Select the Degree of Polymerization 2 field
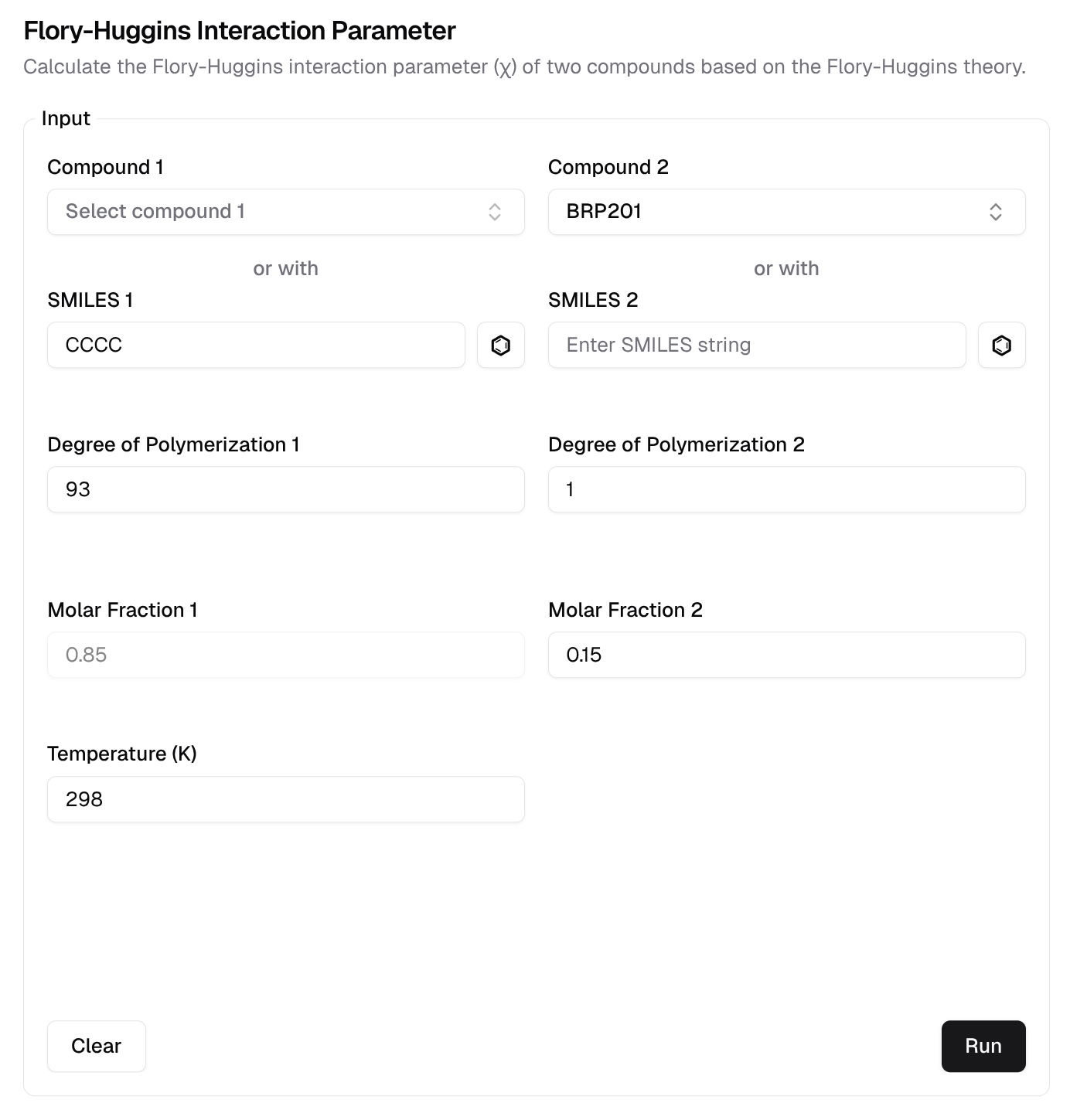1070x1120 pixels. [786, 489]
